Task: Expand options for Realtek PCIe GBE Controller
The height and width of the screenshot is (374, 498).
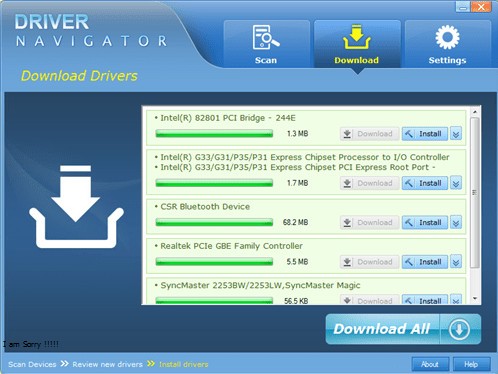Action: [456, 262]
